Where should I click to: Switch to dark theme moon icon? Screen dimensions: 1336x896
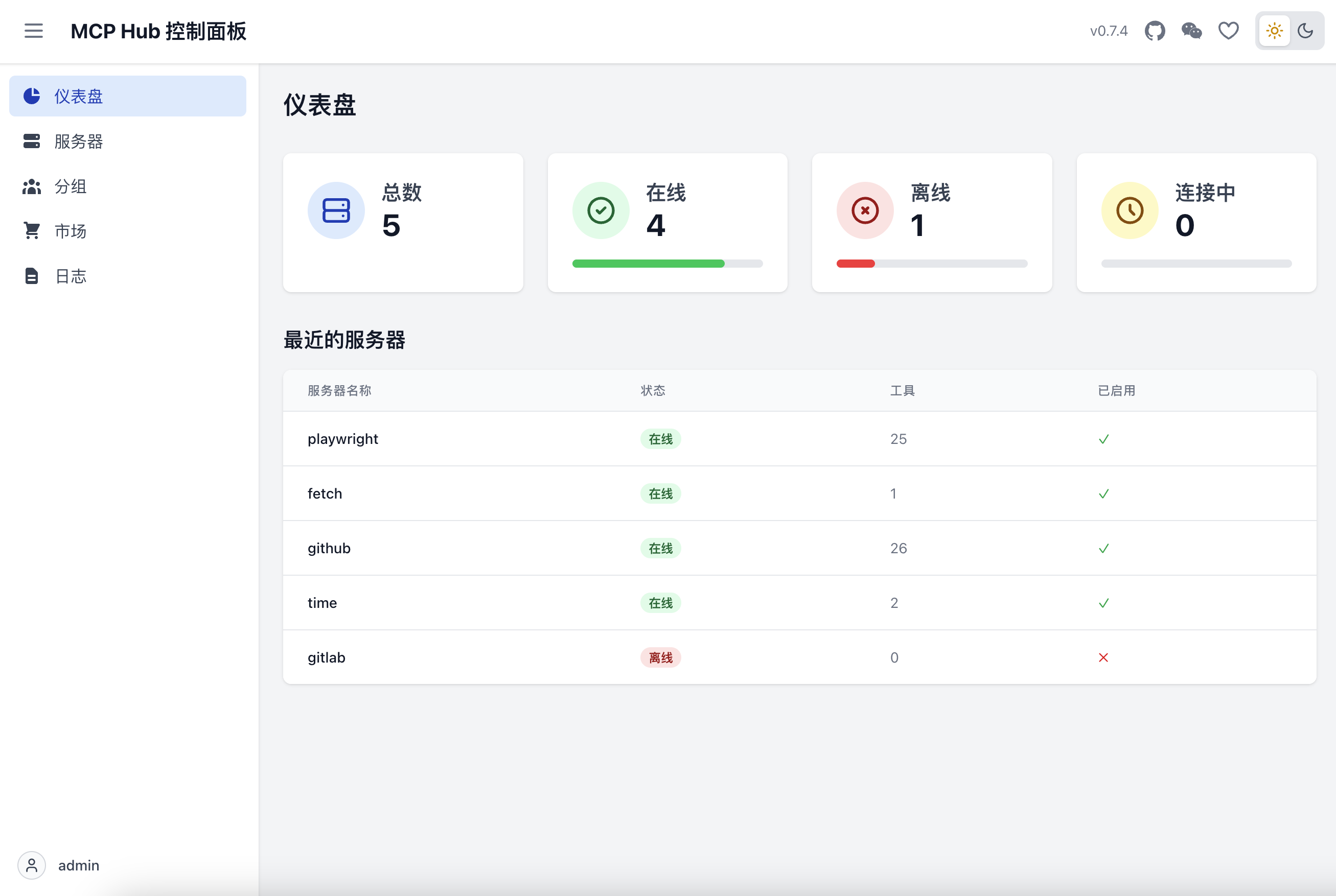(1305, 31)
